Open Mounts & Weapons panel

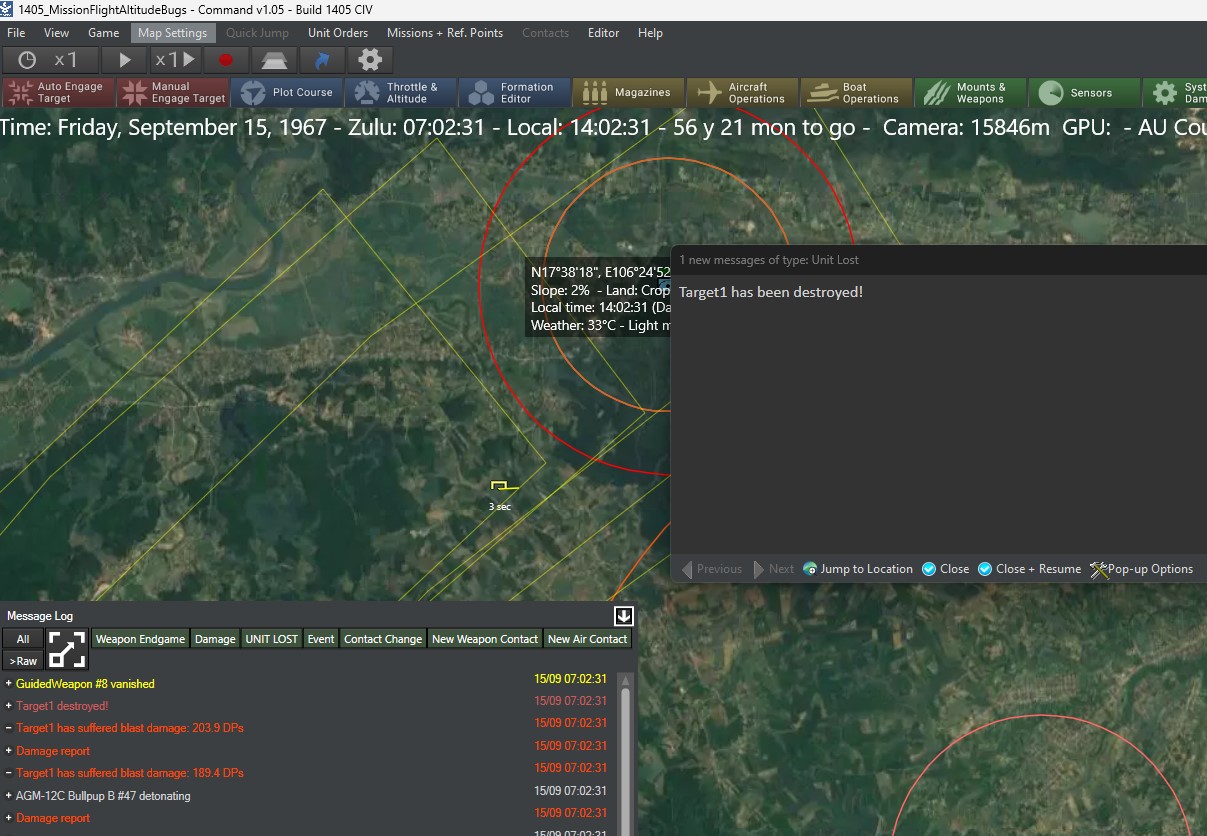point(971,93)
